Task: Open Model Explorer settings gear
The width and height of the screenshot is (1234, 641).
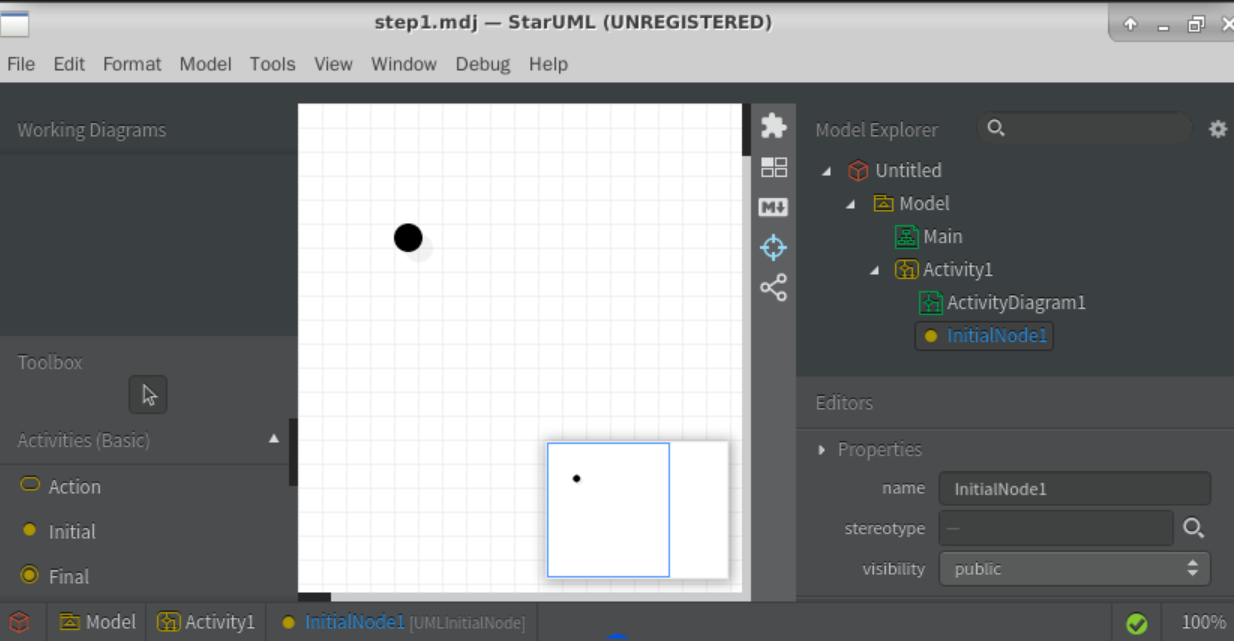Action: tap(1217, 129)
